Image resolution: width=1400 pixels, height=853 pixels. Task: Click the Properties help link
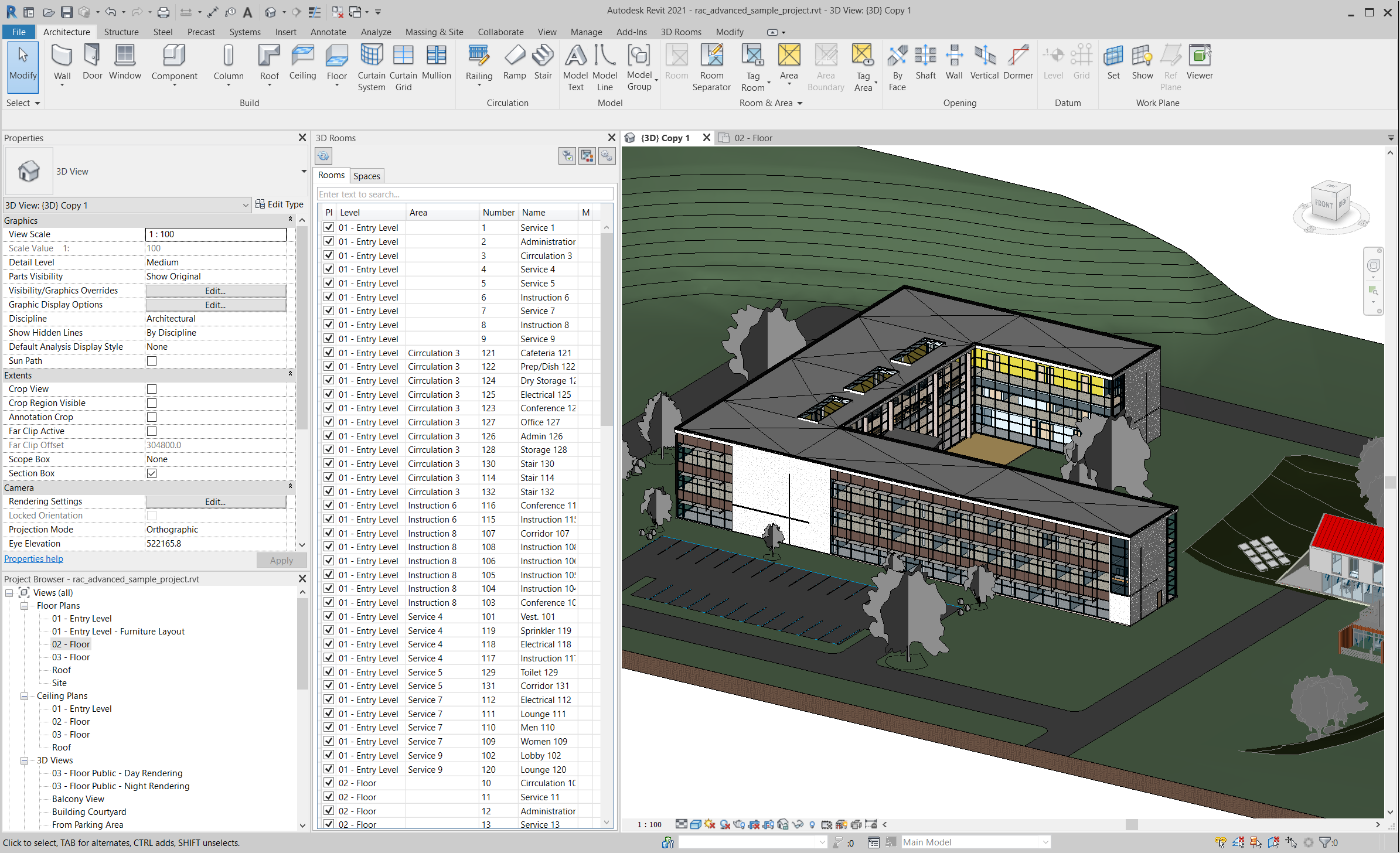[x=33, y=559]
